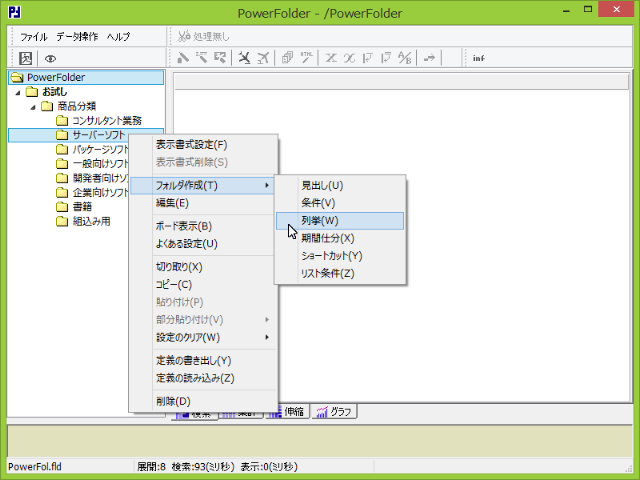Click the first crossed-lines toolbar icon
This screenshot has width=640, height=480.
(x=331, y=58)
